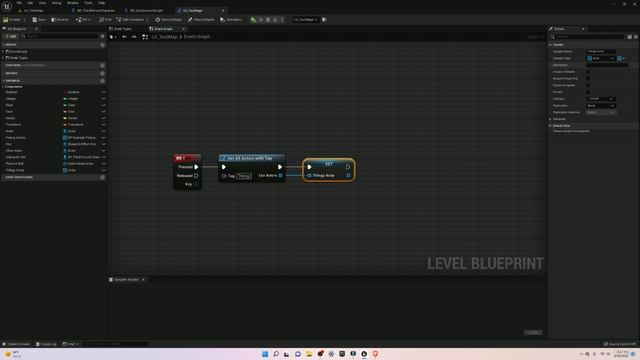Screen dimensions: 640x360
Task: Click the Integer variable type pill
Action: [x=70, y=99]
